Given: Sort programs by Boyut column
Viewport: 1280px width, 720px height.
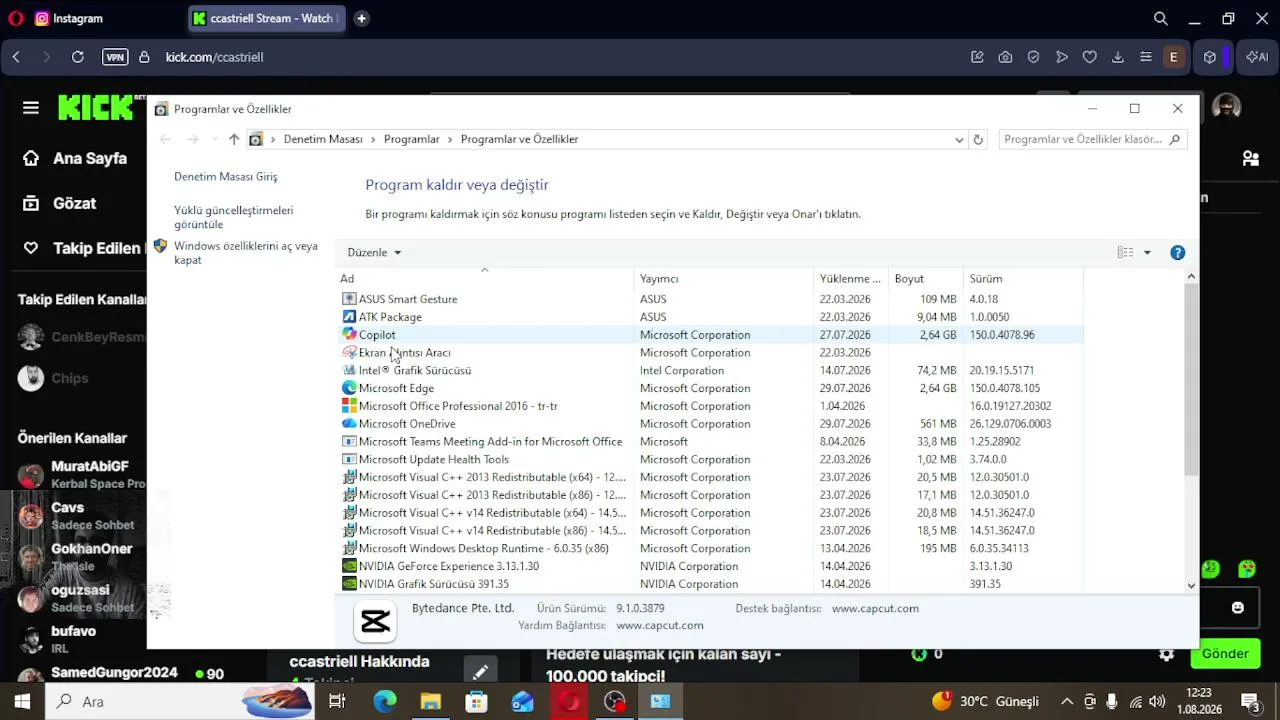Looking at the screenshot, I should pos(926,279).
